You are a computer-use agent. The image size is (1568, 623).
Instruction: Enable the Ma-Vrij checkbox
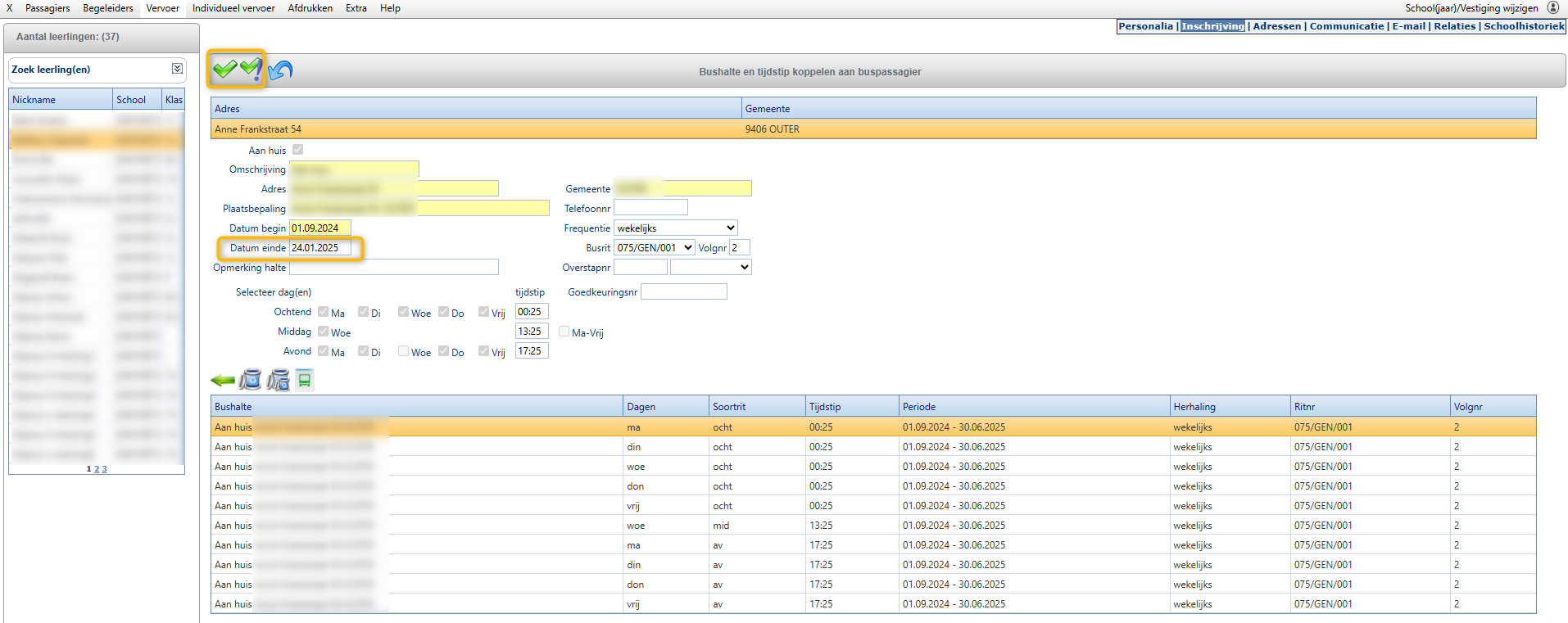pyautogui.click(x=564, y=332)
